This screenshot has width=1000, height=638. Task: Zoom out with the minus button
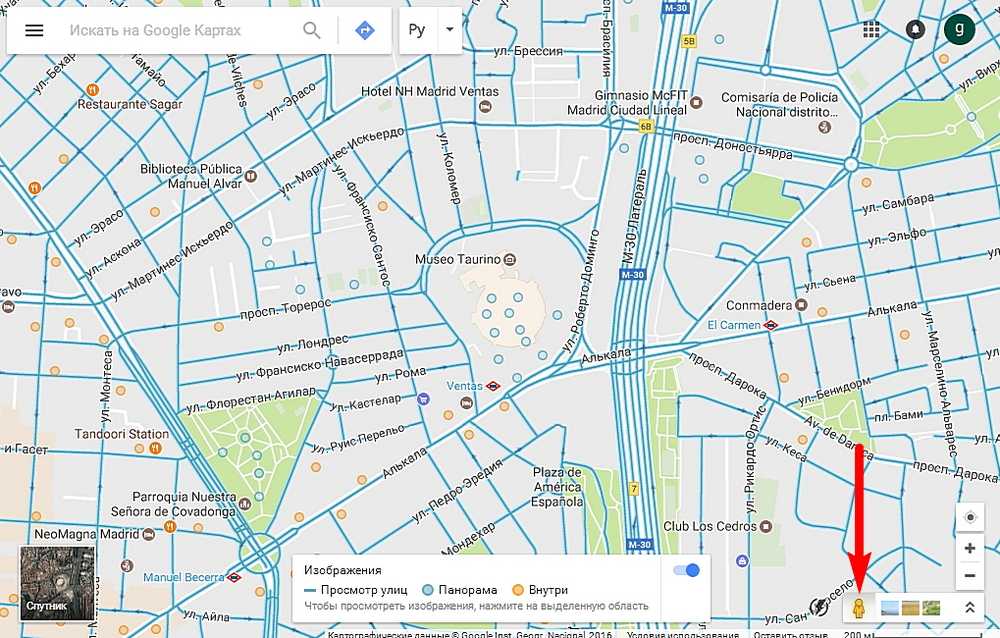coord(970,575)
